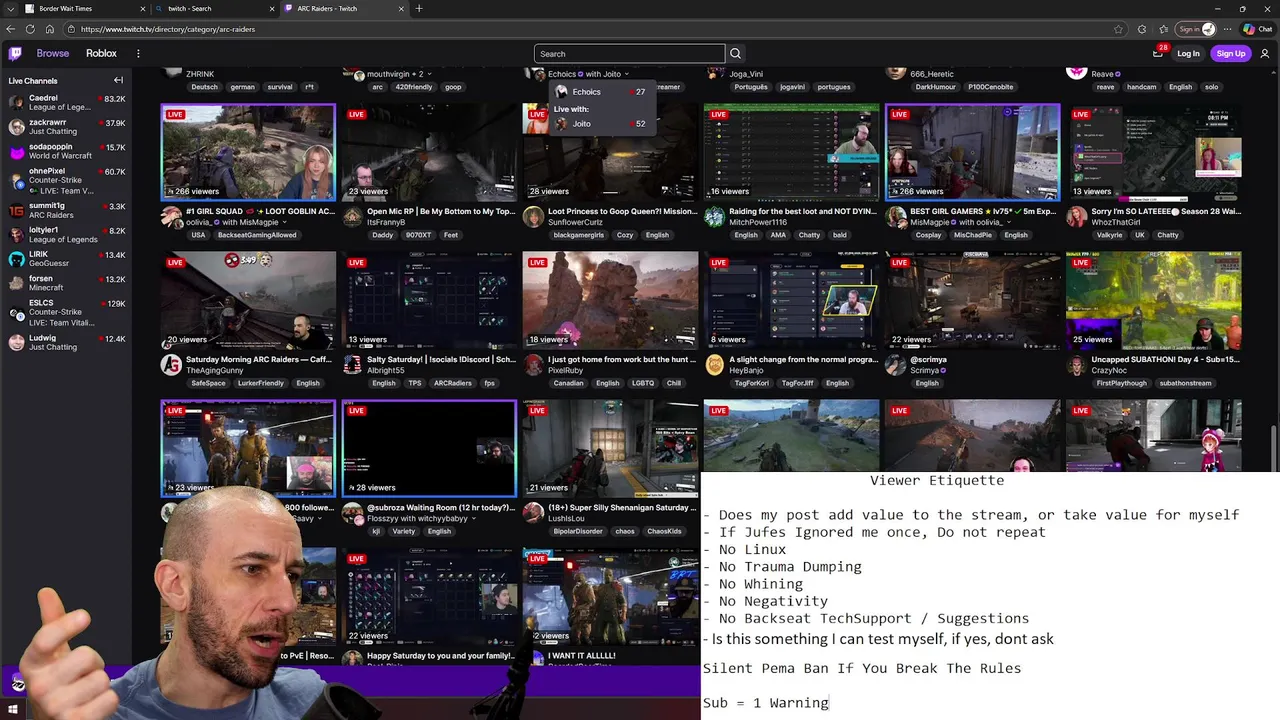Collapse the Live Channels sidebar
The width and height of the screenshot is (1280, 720).
[118, 81]
